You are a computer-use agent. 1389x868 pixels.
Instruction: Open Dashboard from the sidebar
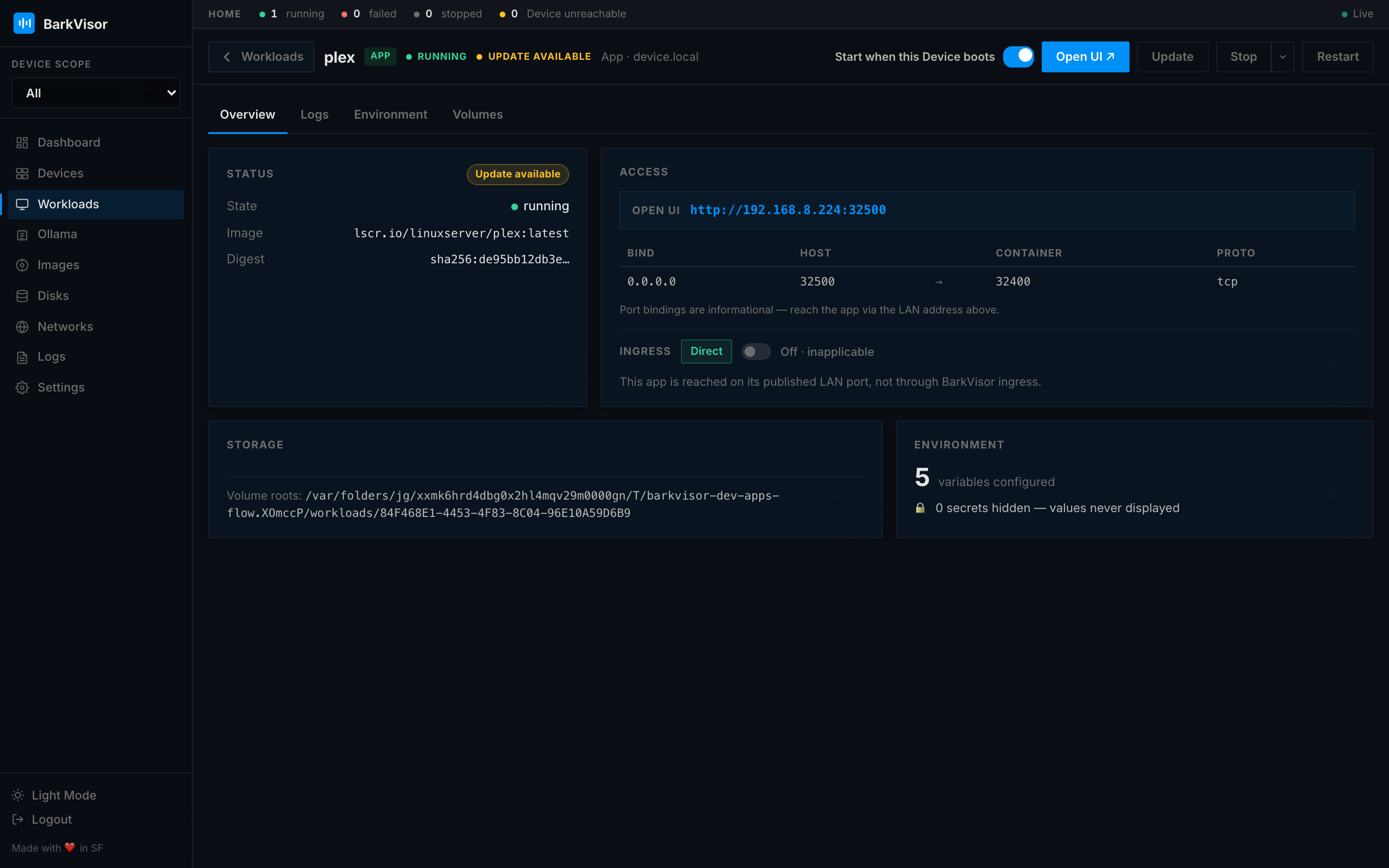[x=96, y=142]
